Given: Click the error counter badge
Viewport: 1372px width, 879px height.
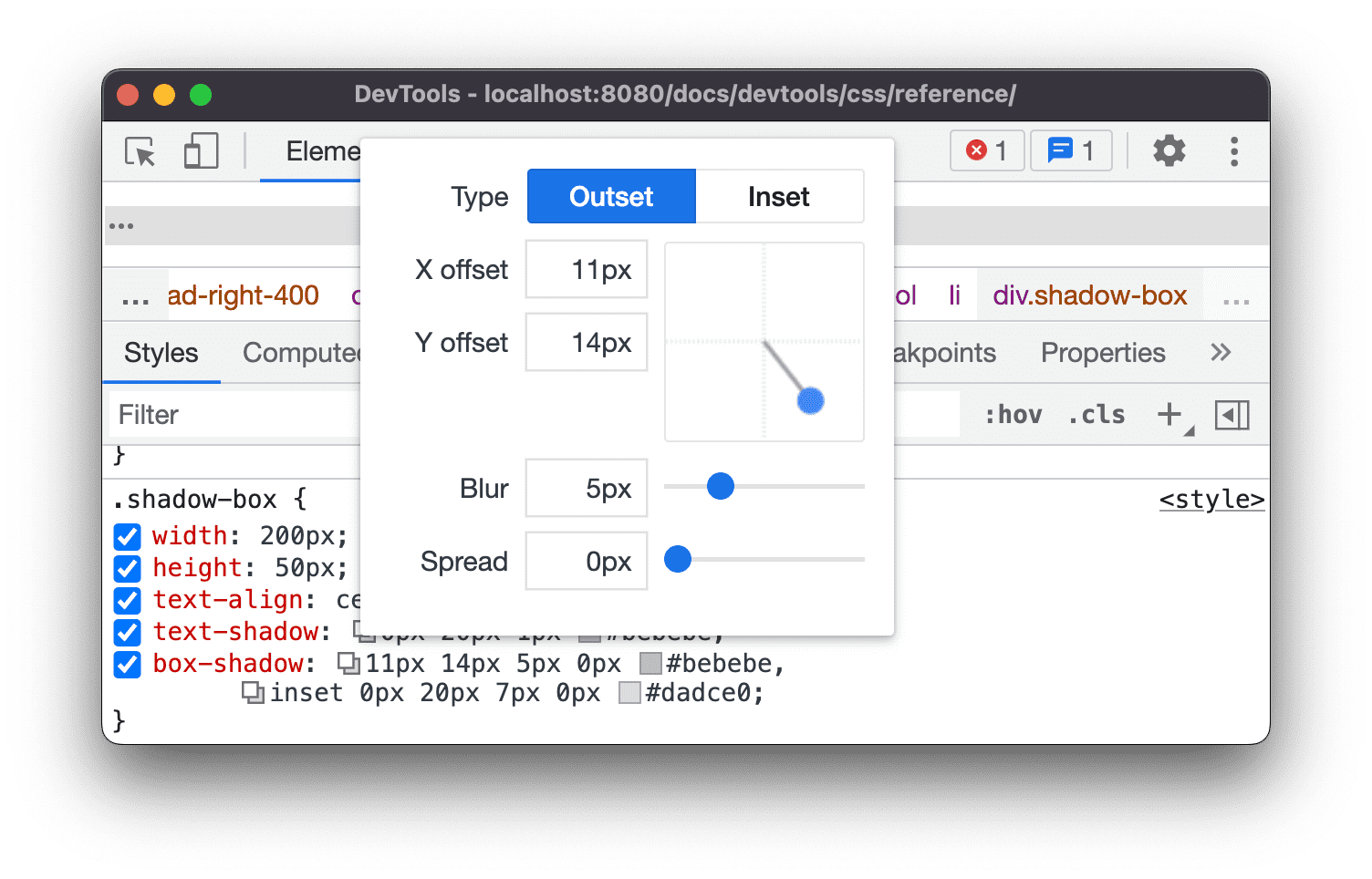Looking at the screenshot, I should click(x=987, y=150).
